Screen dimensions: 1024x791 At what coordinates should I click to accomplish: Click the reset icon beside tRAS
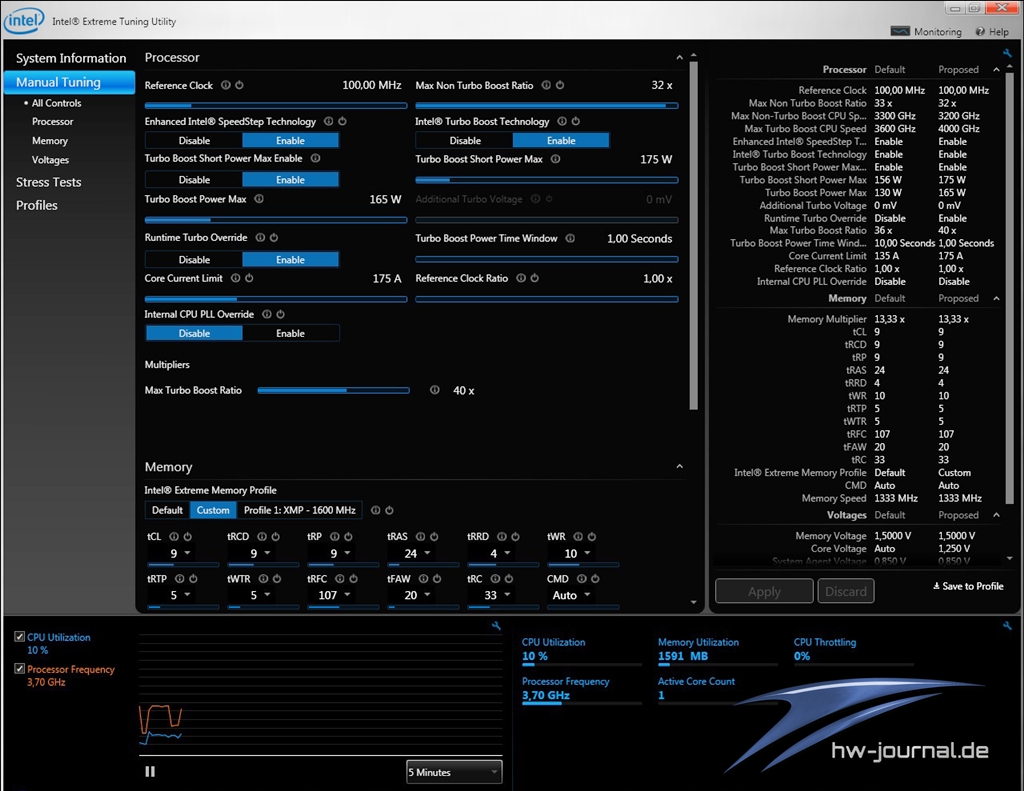tap(434, 536)
